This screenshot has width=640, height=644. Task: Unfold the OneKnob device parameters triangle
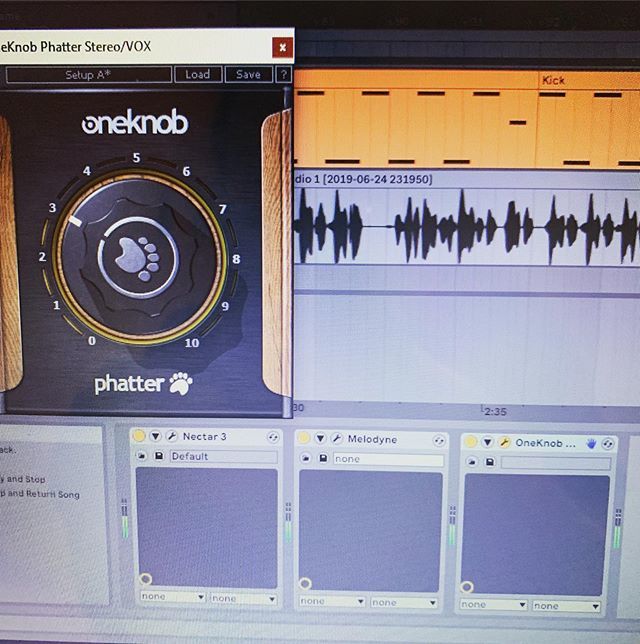point(488,442)
